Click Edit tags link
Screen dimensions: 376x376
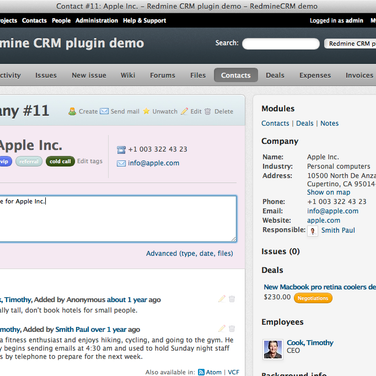(90, 161)
